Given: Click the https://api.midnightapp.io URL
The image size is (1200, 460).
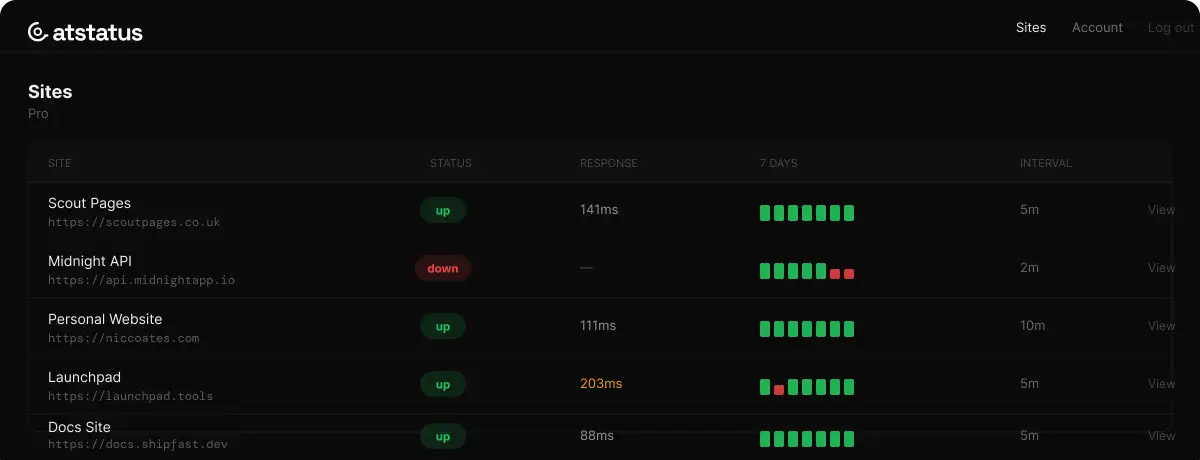Looking at the screenshot, I should pos(141,280).
